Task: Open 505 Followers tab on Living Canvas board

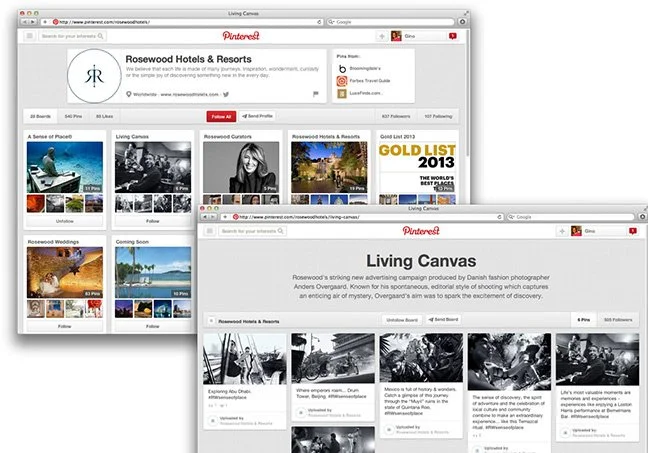Action: point(618,320)
